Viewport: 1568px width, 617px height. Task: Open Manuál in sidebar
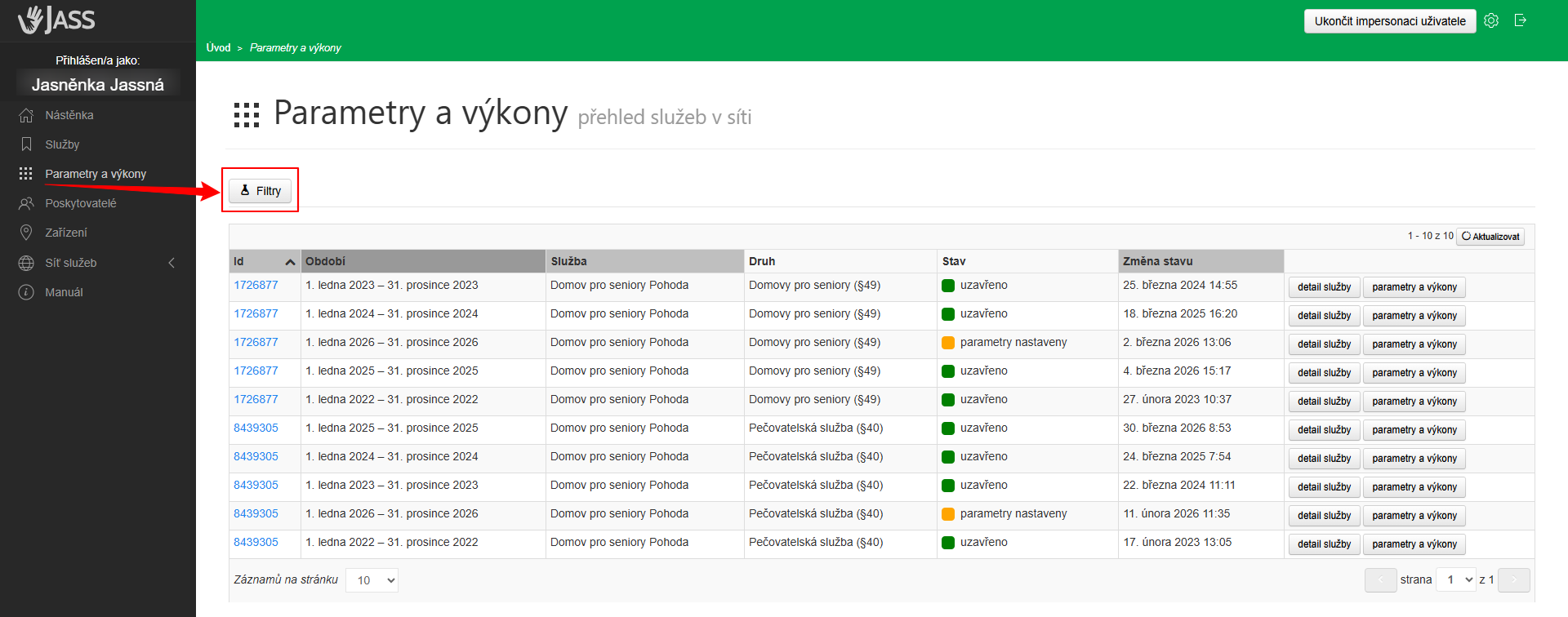coord(64,292)
